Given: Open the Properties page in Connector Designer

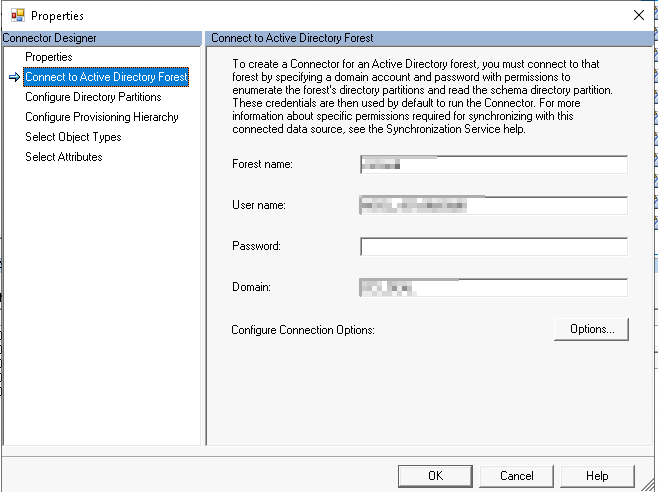Looking at the screenshot, I should click(x=49, y=57).
